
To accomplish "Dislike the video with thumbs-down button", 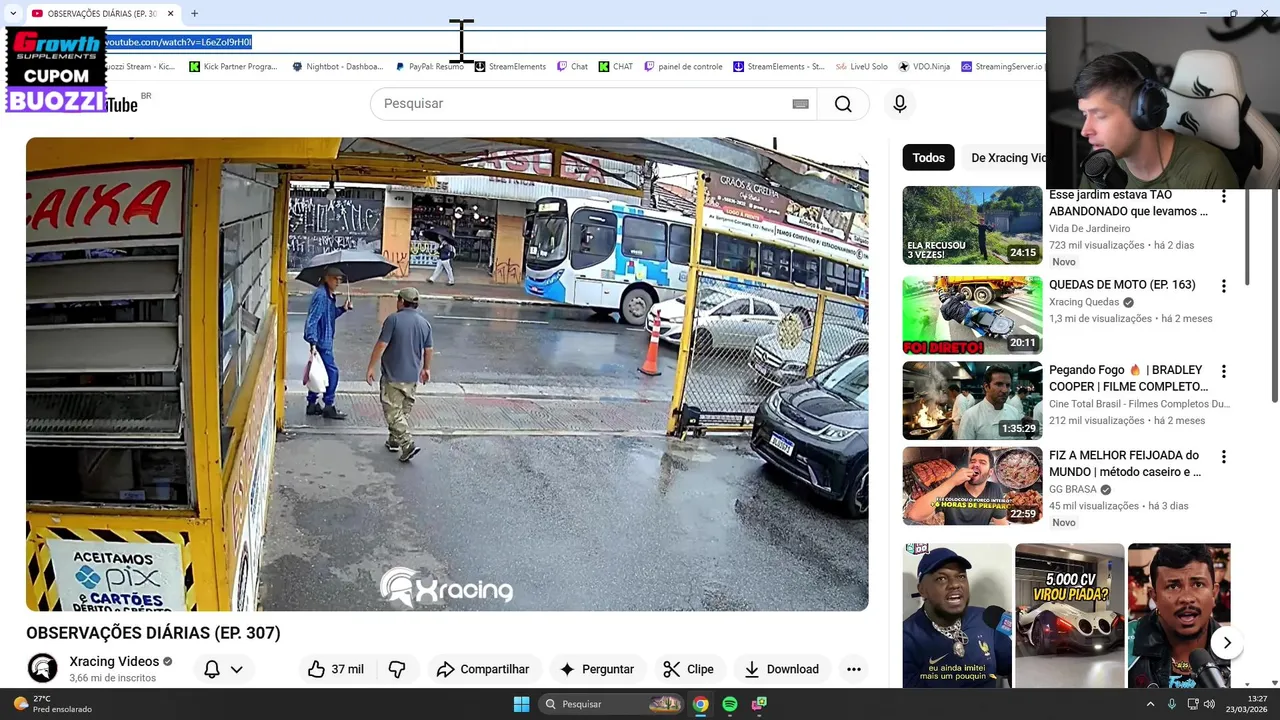I will (397, 669).
